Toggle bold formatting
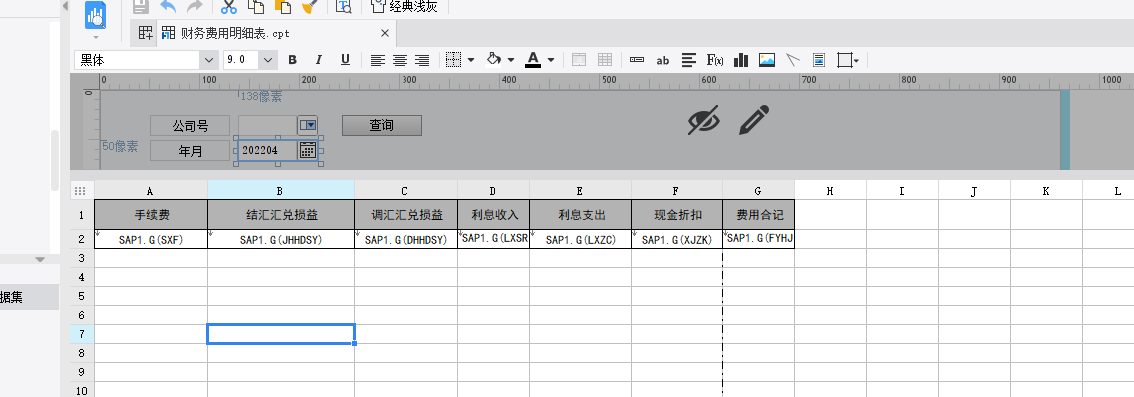The height and width of the screenshot is (397, 1134). click(292, 60)
